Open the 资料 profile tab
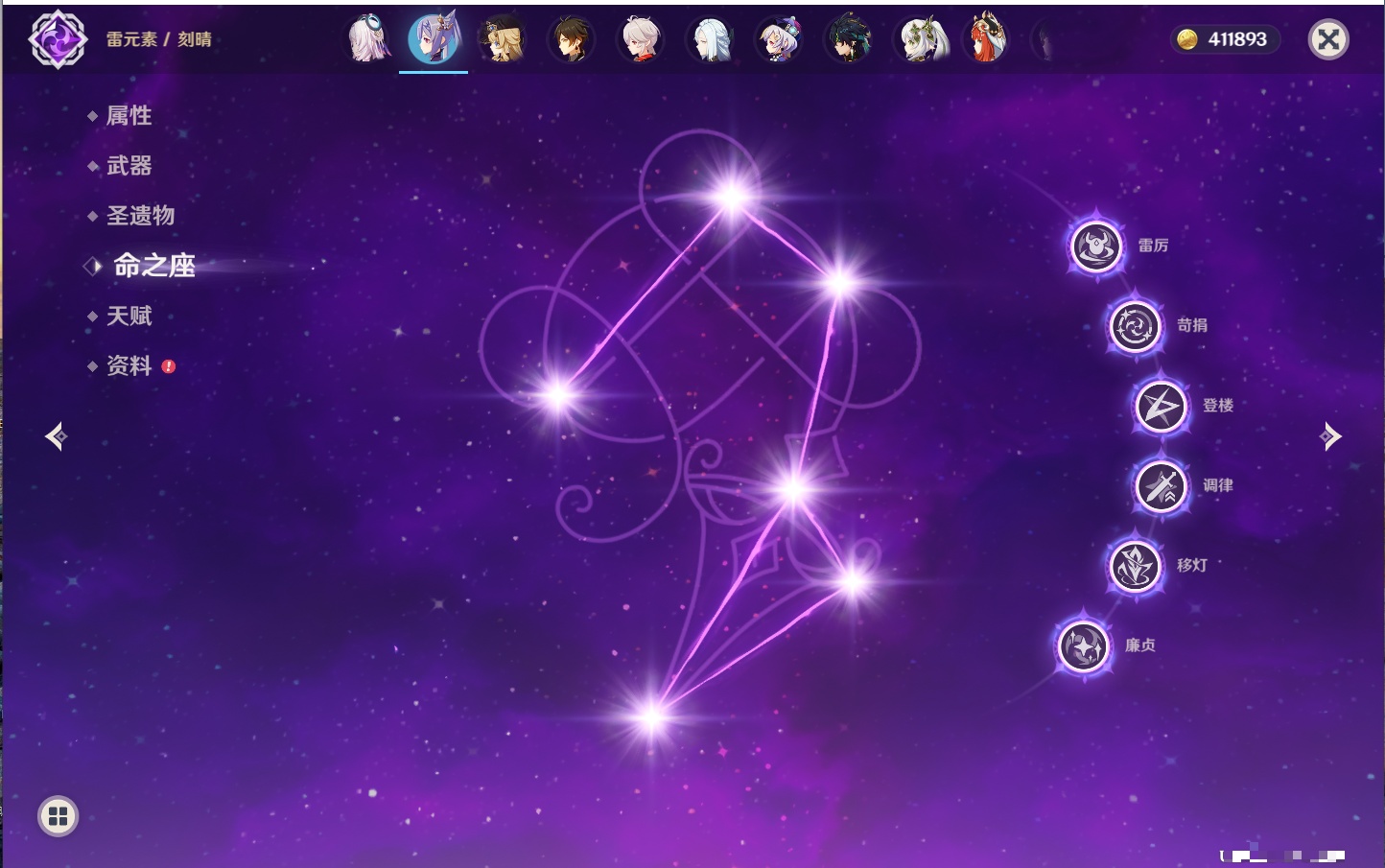The height and width of the screenshot is (868, 1385). [x=131, y=365]
